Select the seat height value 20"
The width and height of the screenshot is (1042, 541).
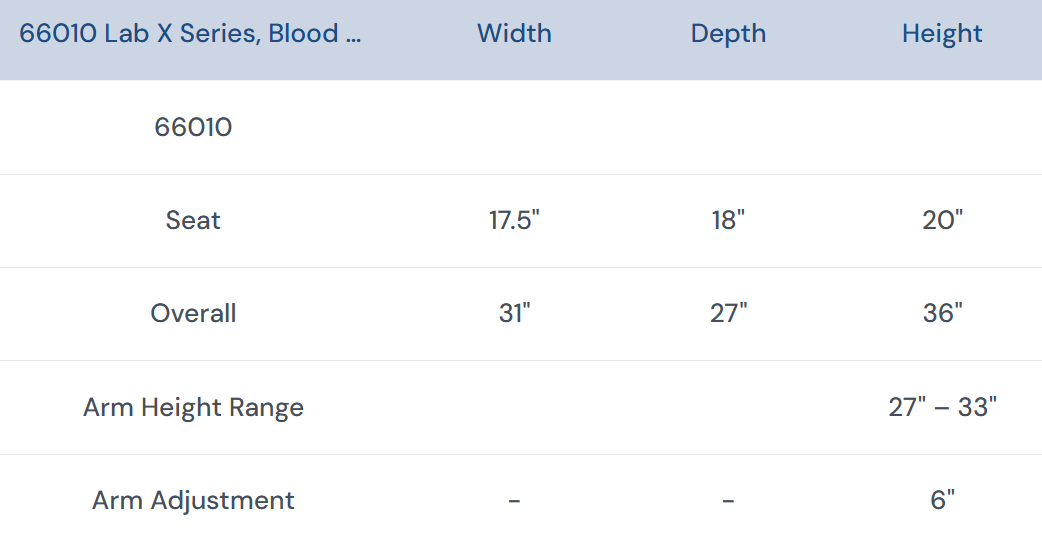coord(942,220)
